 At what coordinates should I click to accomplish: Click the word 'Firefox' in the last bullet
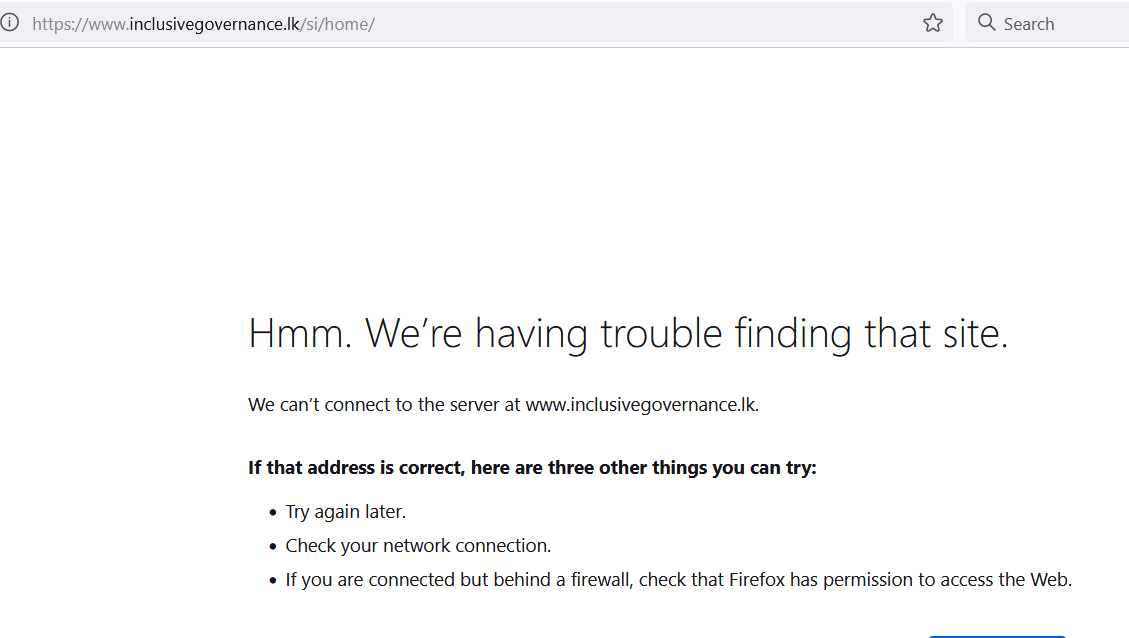[757, 580]
